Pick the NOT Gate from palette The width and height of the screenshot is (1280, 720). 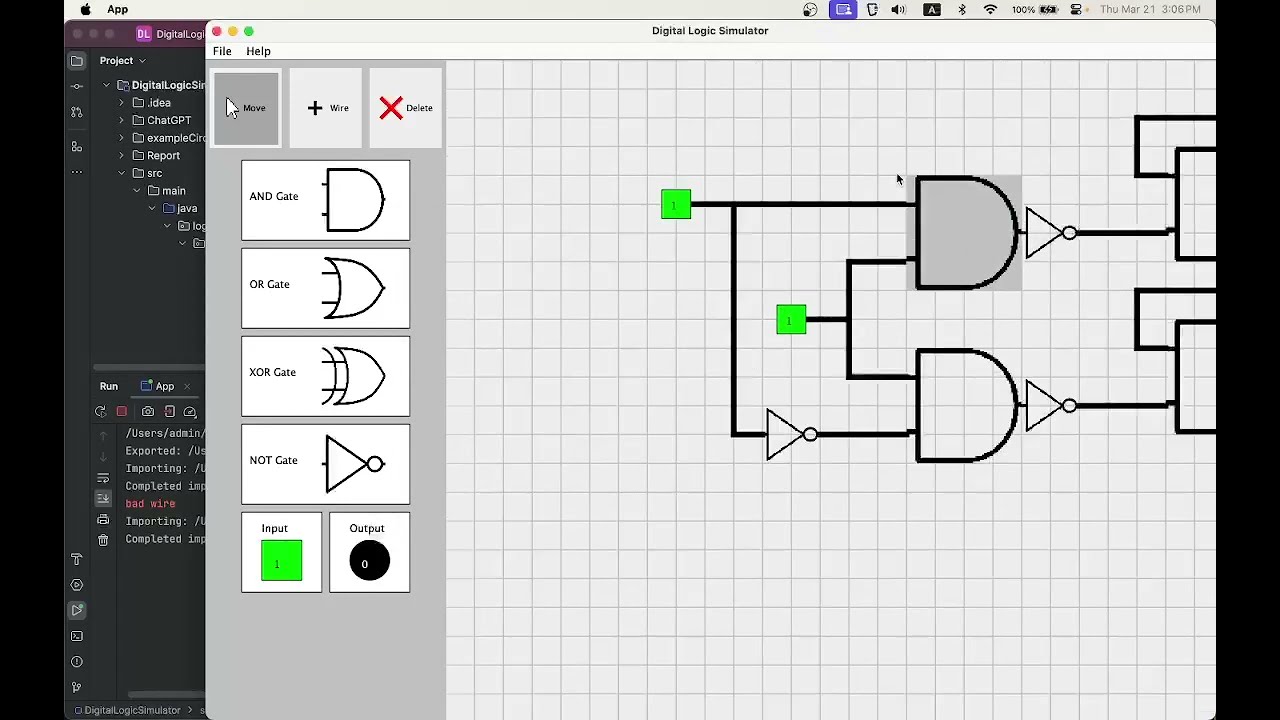325,464
